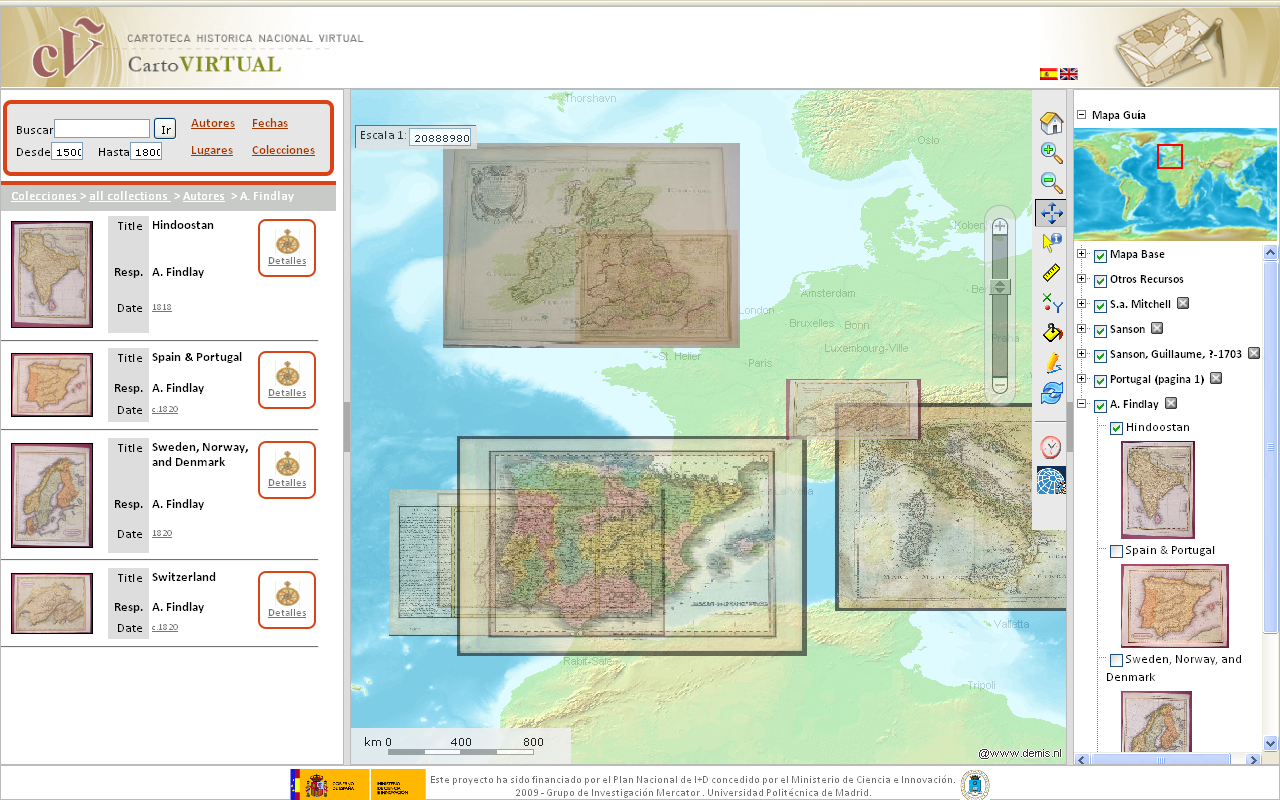Click the Autores breadcrumb link

(x=204, y=196)
